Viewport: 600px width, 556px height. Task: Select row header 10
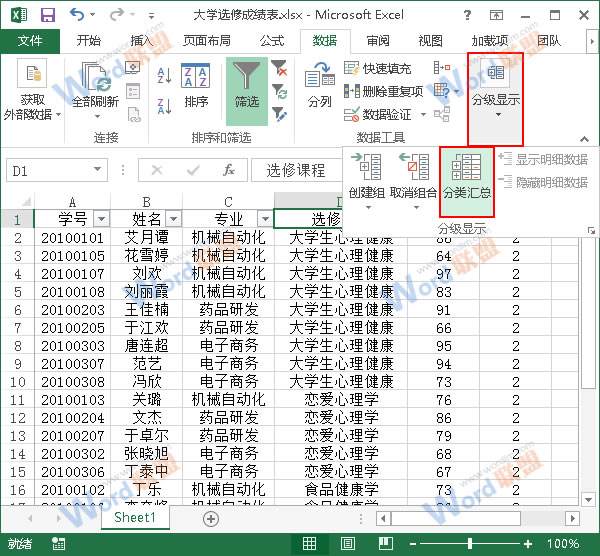coord(18,382)
